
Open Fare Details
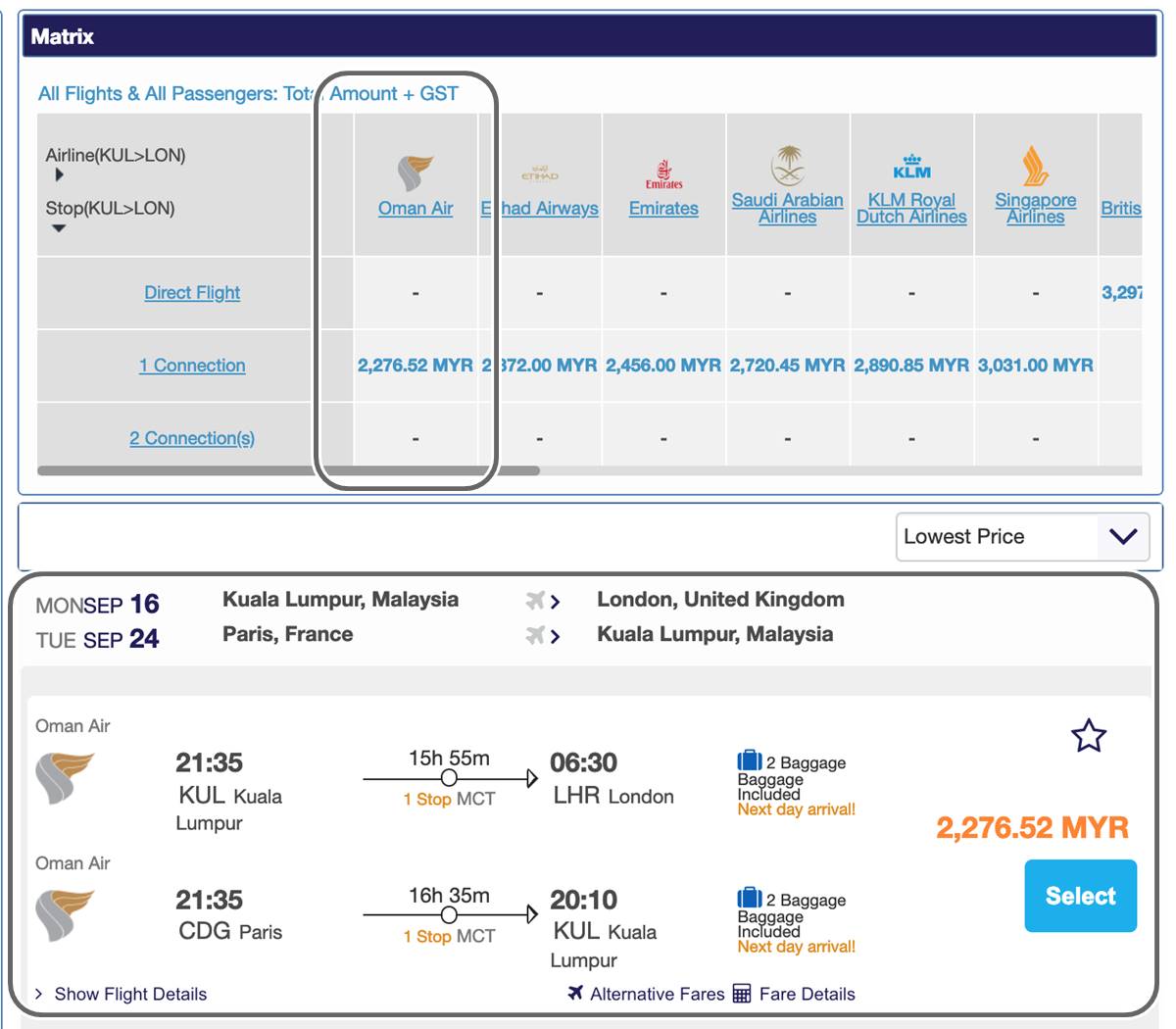pyautogui.click(x=795, y=994)
